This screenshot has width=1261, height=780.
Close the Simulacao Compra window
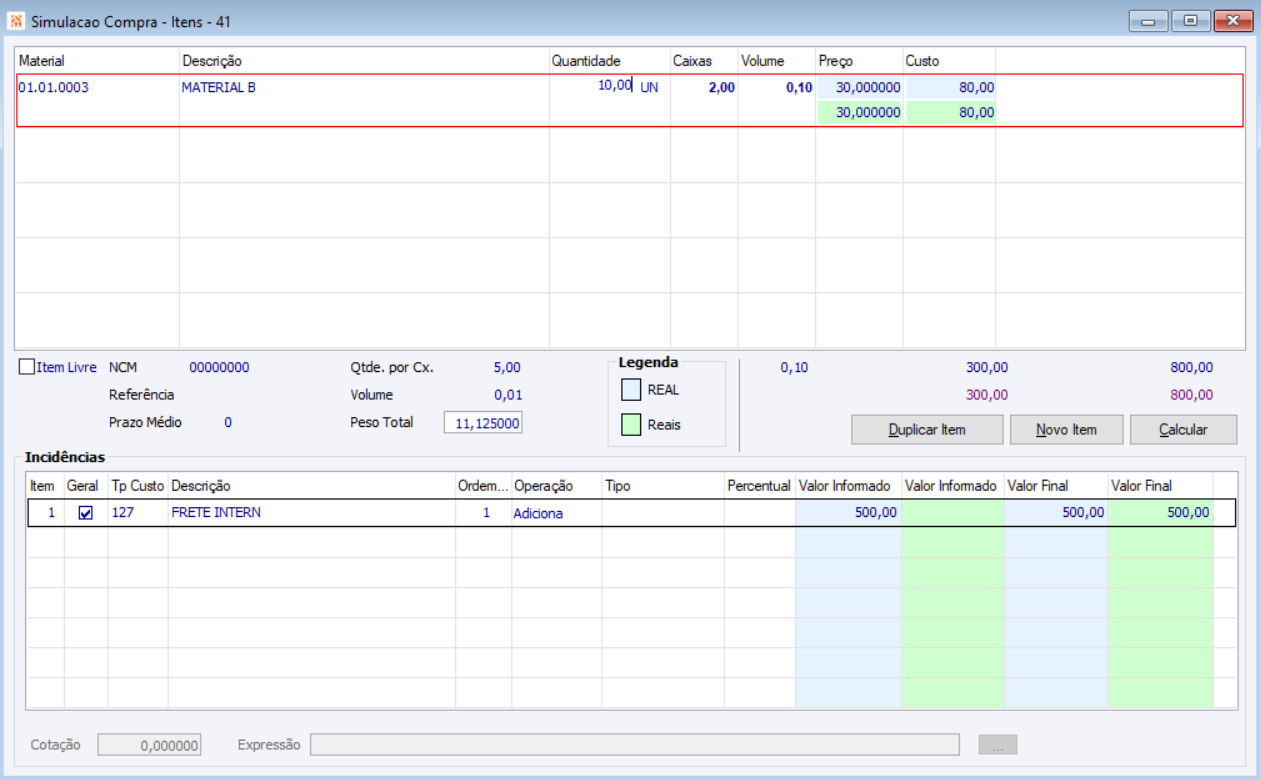click(1232, 21)
